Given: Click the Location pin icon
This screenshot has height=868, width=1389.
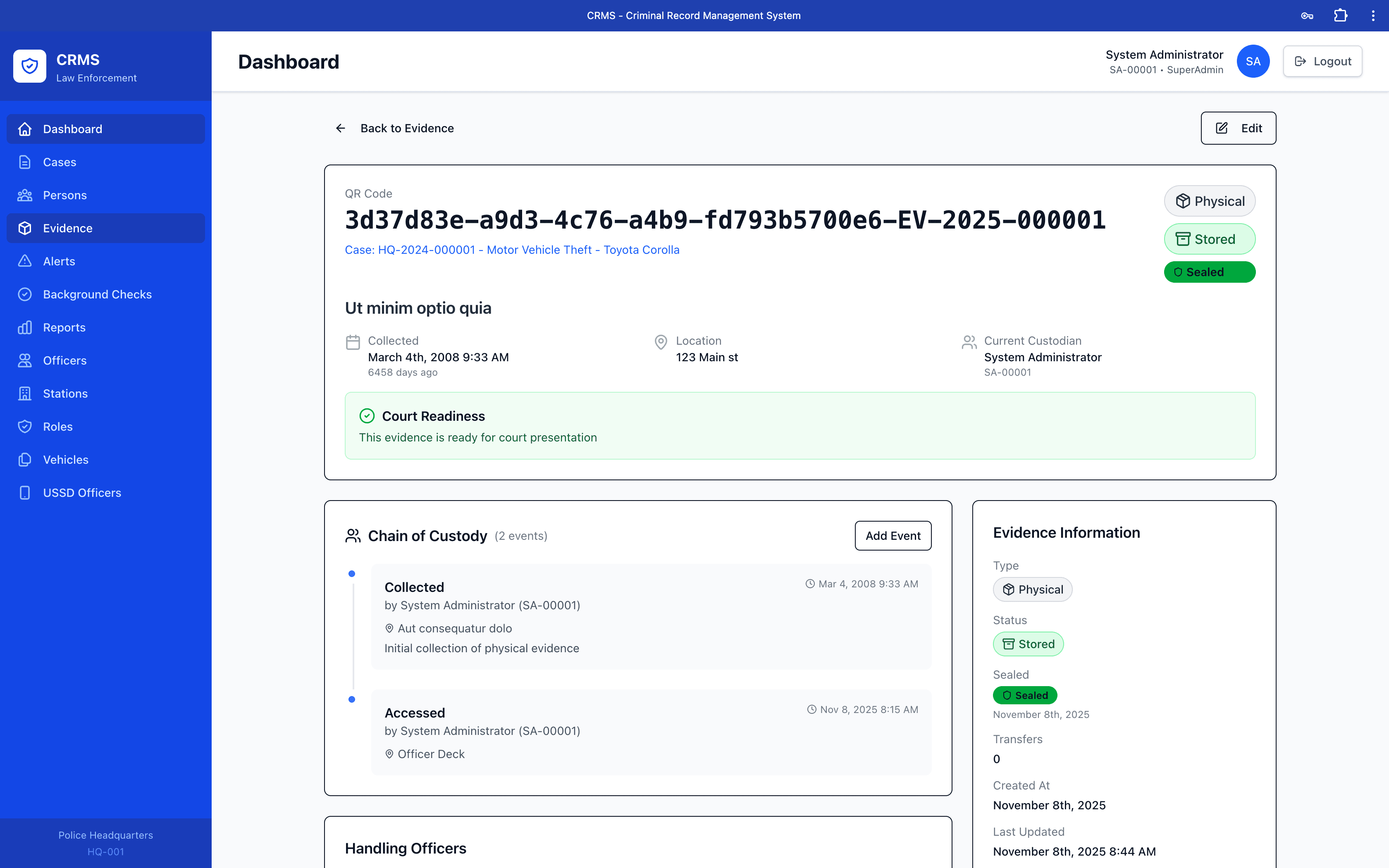Looking at the screenshot, I should pyautogui.click(x=661, y=342).
